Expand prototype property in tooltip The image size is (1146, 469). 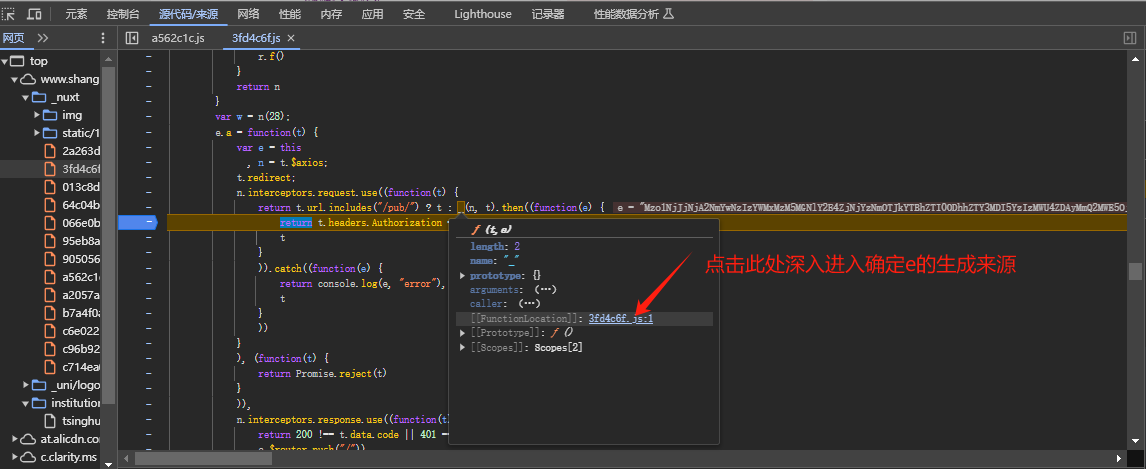click(x=463, y=275)
